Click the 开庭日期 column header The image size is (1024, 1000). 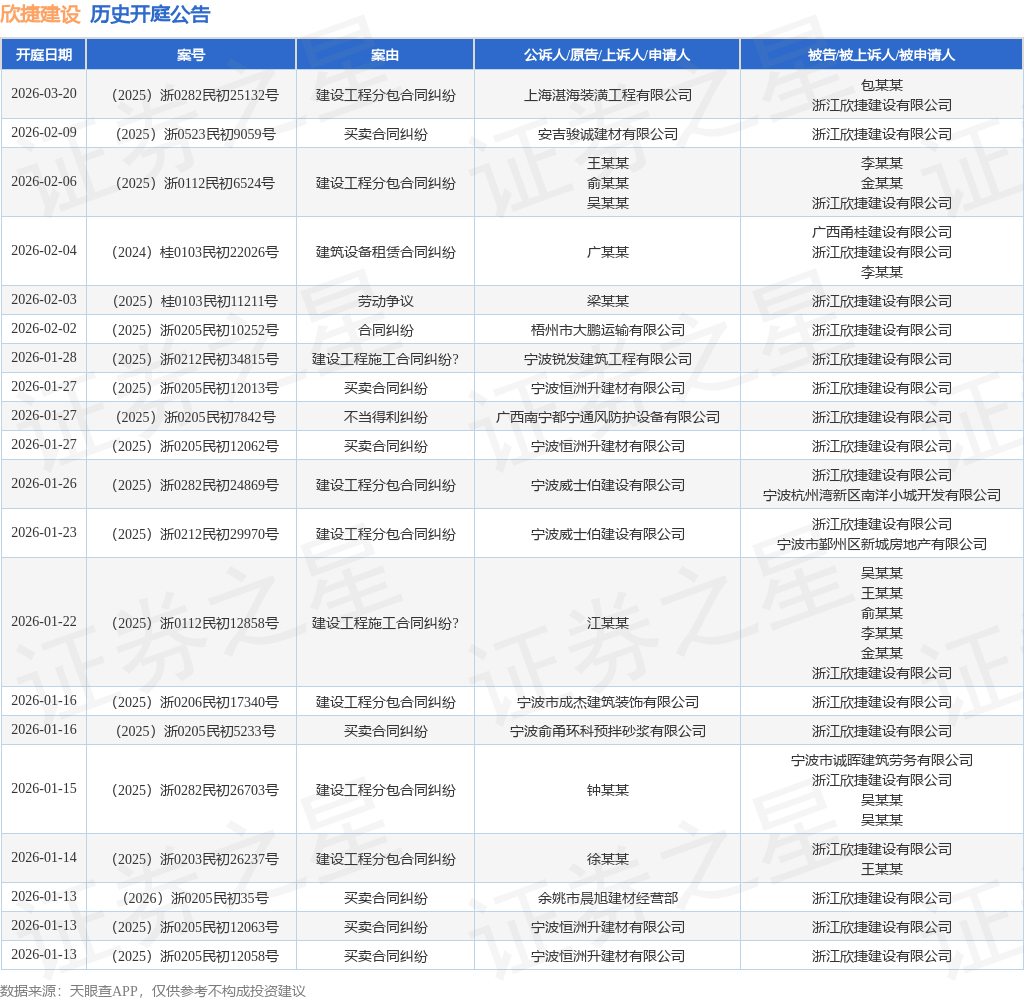(44, 55)
